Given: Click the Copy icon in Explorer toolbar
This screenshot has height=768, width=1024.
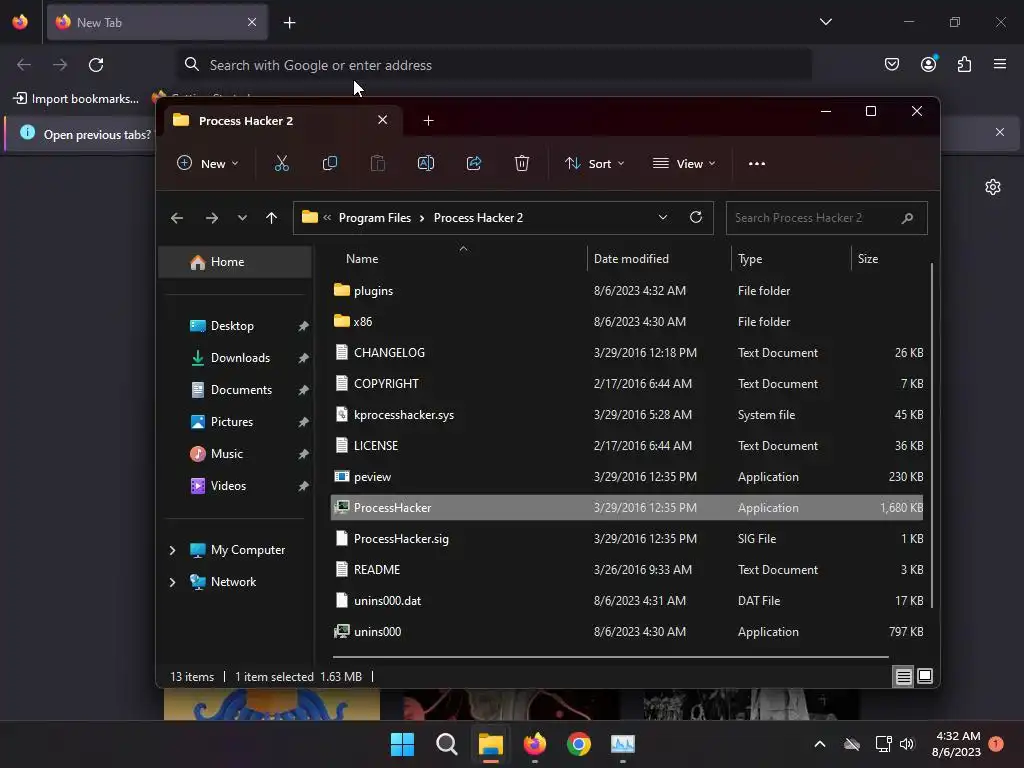Looking at the screenshot, I should (330, 163).
